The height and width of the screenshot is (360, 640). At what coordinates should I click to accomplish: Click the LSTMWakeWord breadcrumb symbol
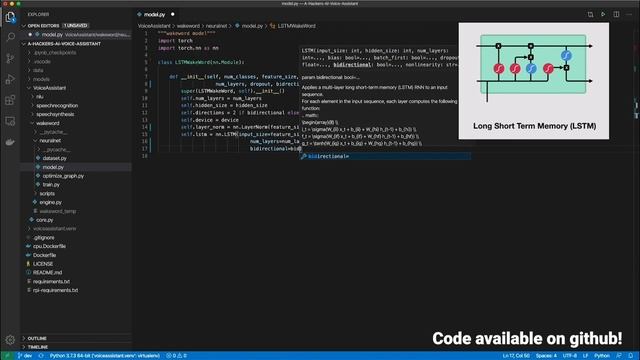click(x=296, y=26)
